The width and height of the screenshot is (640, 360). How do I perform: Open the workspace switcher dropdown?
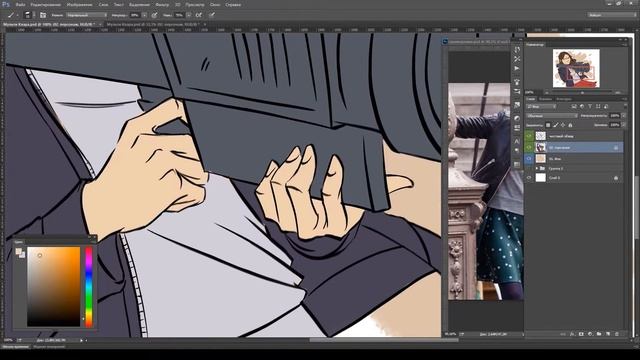[612, 15]
